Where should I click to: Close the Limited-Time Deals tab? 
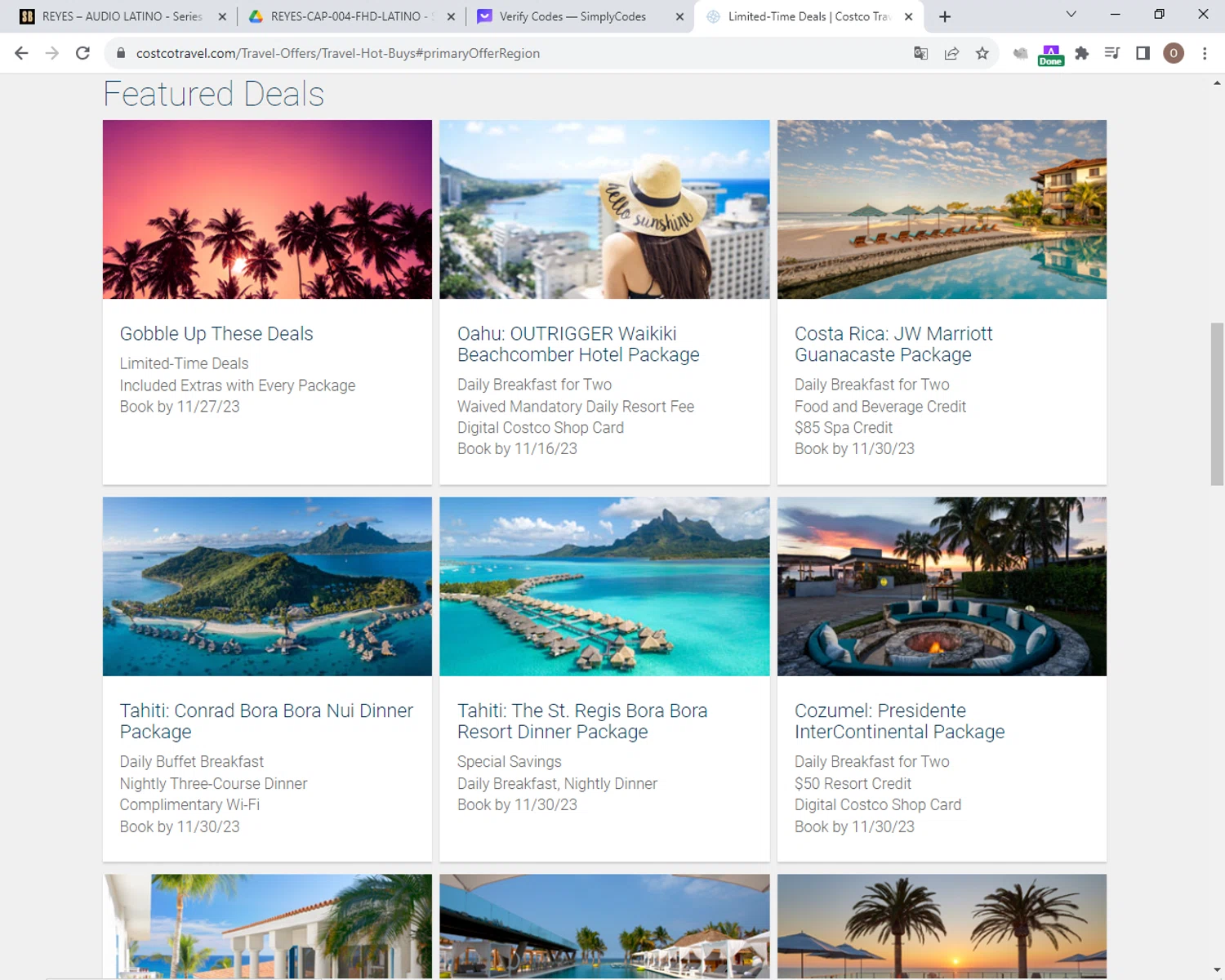(908, 16)
